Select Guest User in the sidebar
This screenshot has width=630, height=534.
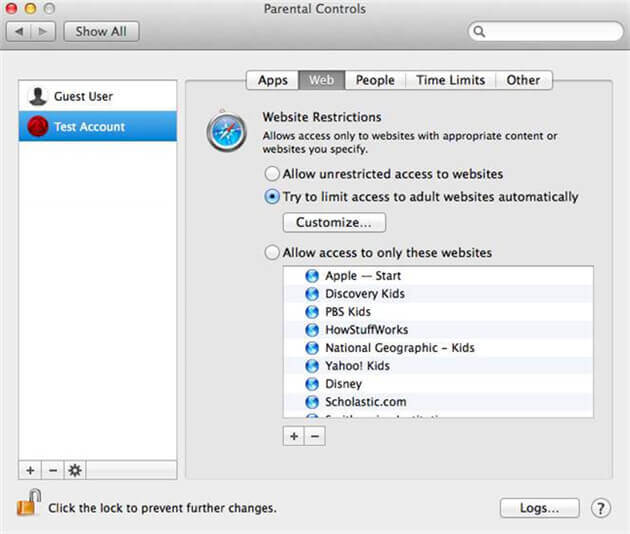click(x=83, y=96)
